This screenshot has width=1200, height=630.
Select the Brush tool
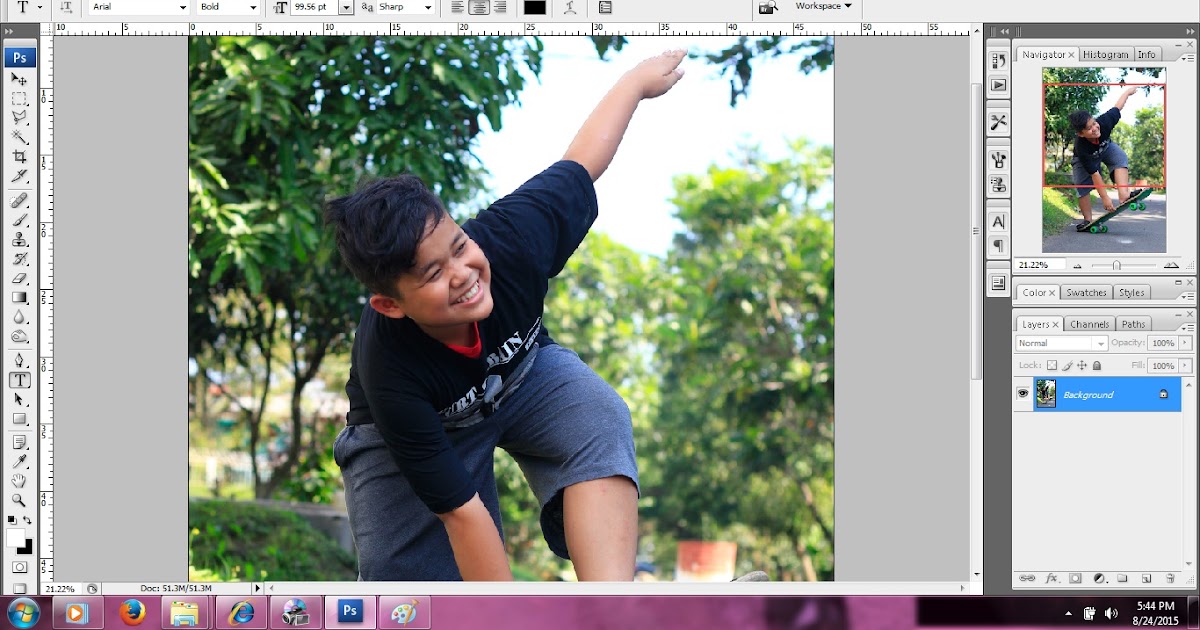coord(19,220)
